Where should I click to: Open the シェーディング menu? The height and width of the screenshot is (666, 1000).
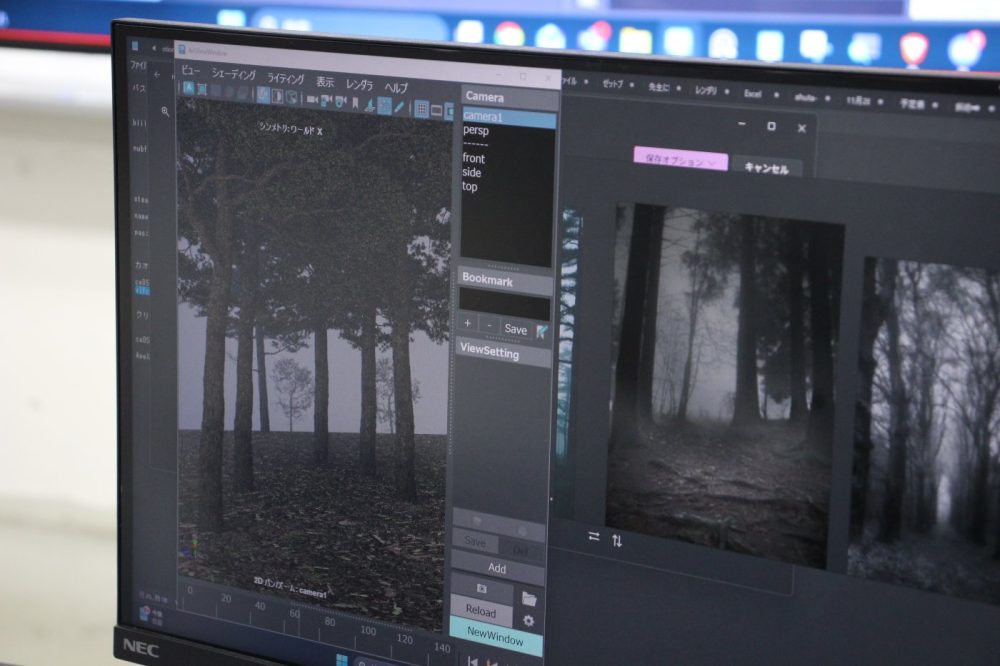232,75
